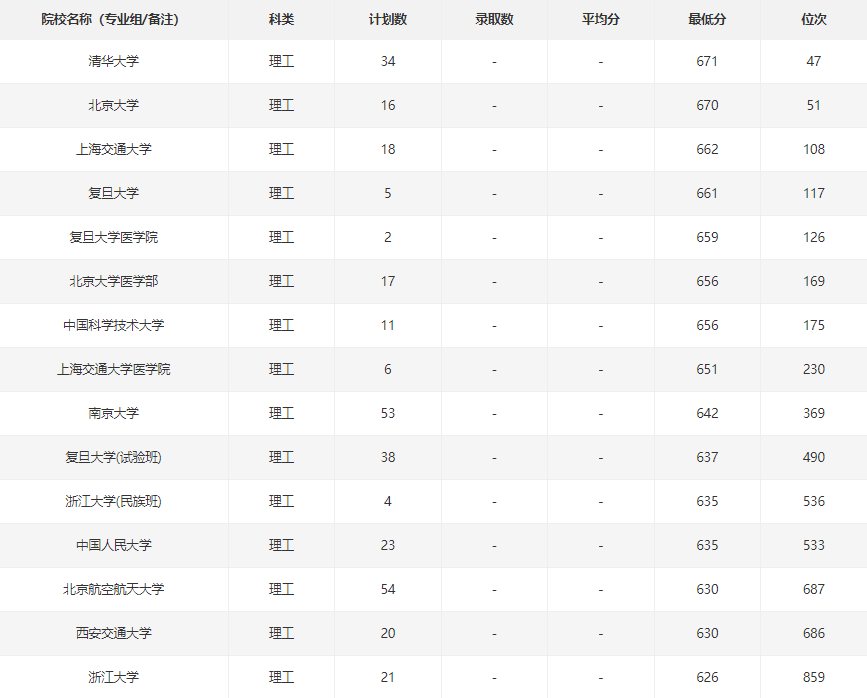Click the 院校名称 column header
Viewport: 867px width, 698px height.
click(110, 19)
